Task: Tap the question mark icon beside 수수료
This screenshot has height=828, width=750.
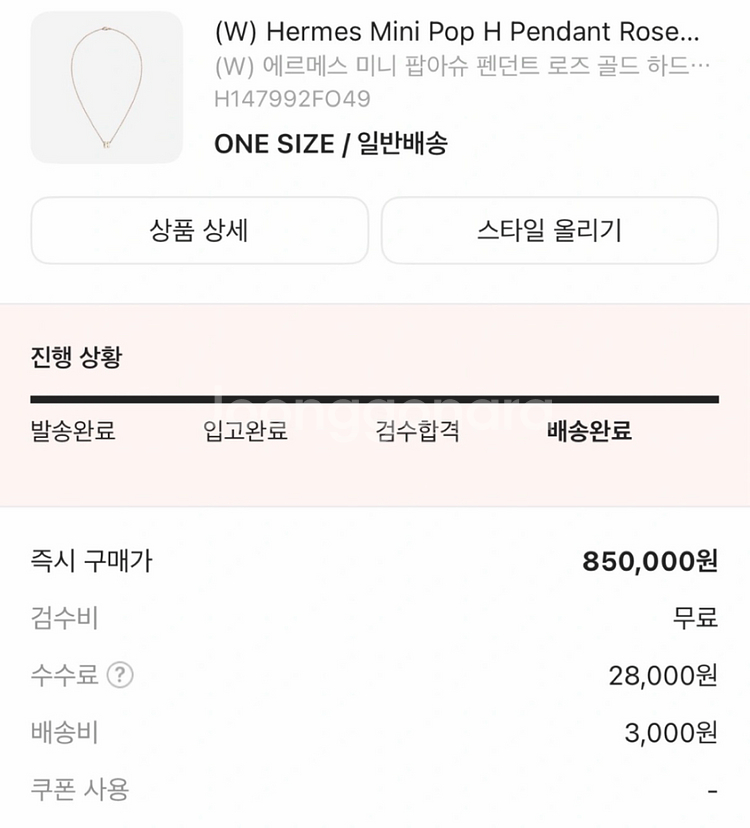Action: click(120, 675)
